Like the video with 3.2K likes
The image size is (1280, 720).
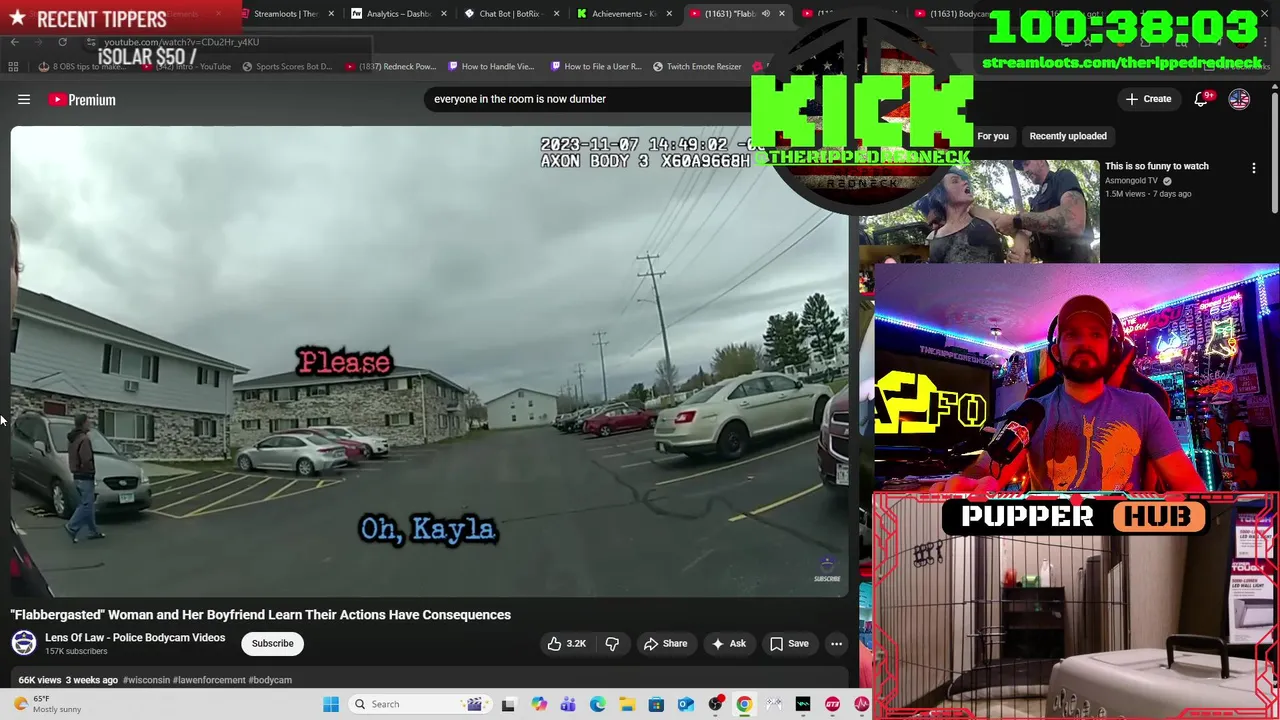tap(566, 644)
